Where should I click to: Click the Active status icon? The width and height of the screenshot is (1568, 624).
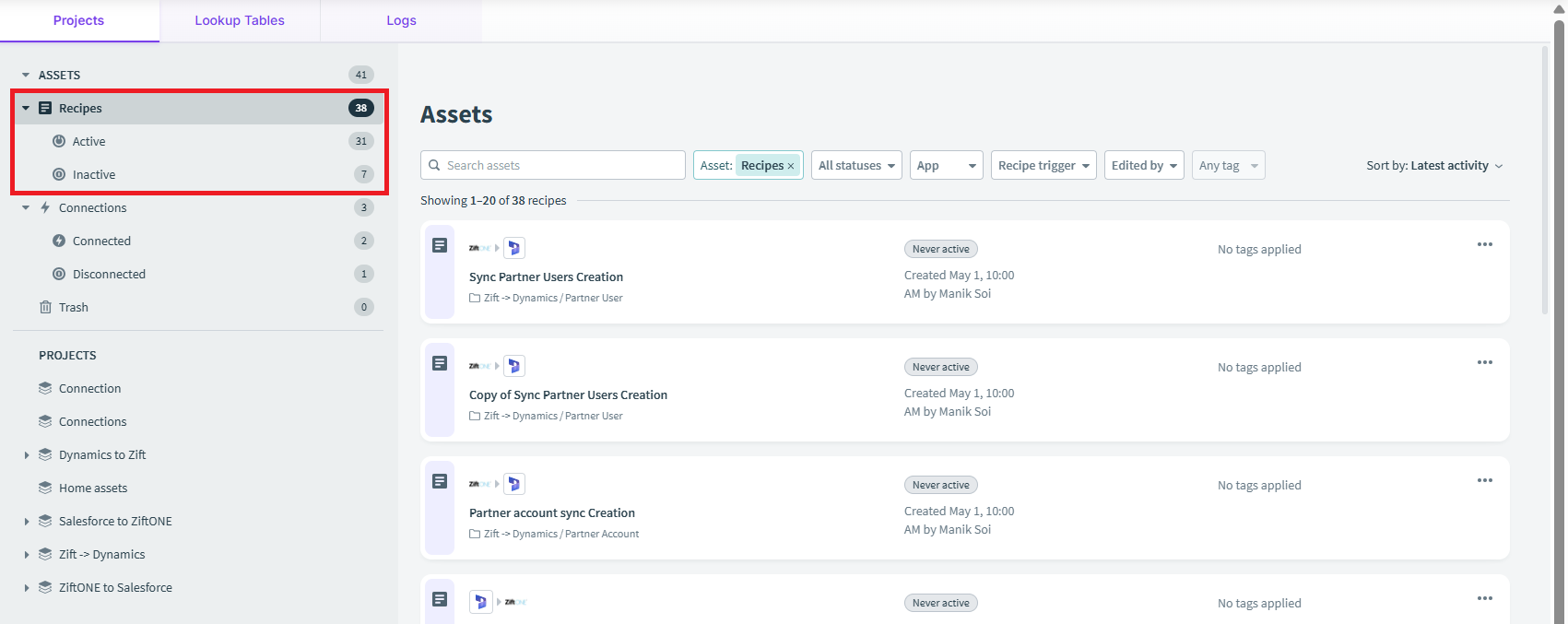(59, 141)
